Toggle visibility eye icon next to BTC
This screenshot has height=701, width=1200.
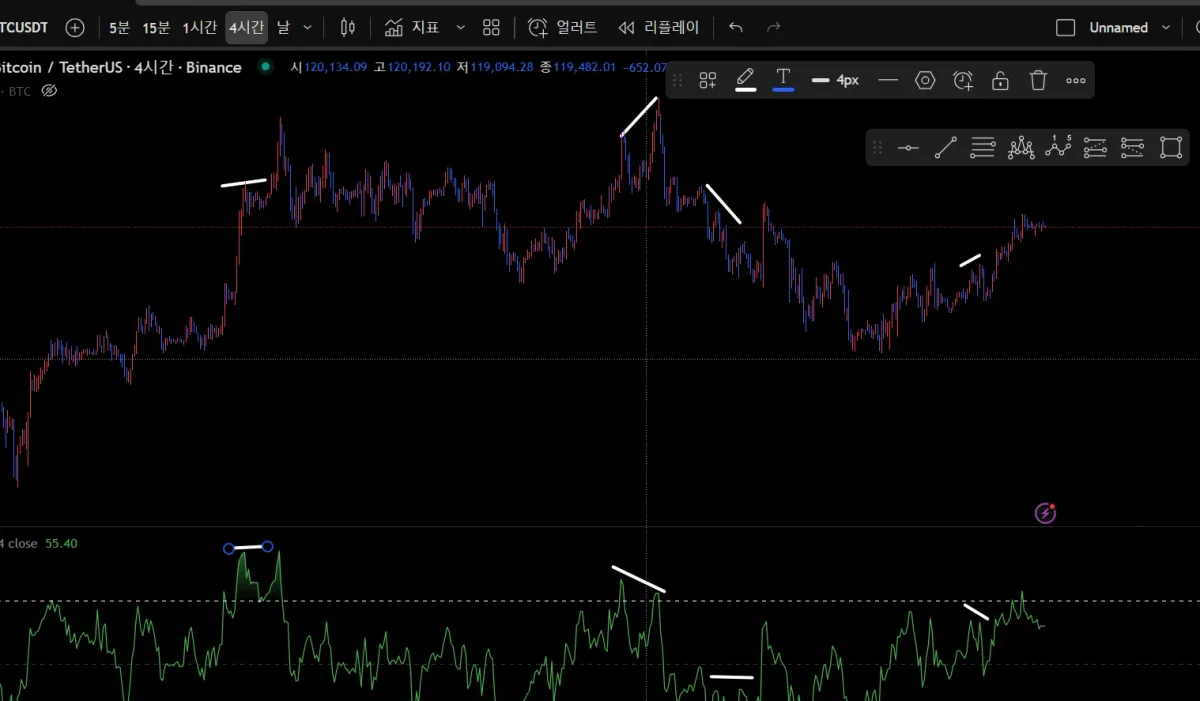[x=49, y=91]
